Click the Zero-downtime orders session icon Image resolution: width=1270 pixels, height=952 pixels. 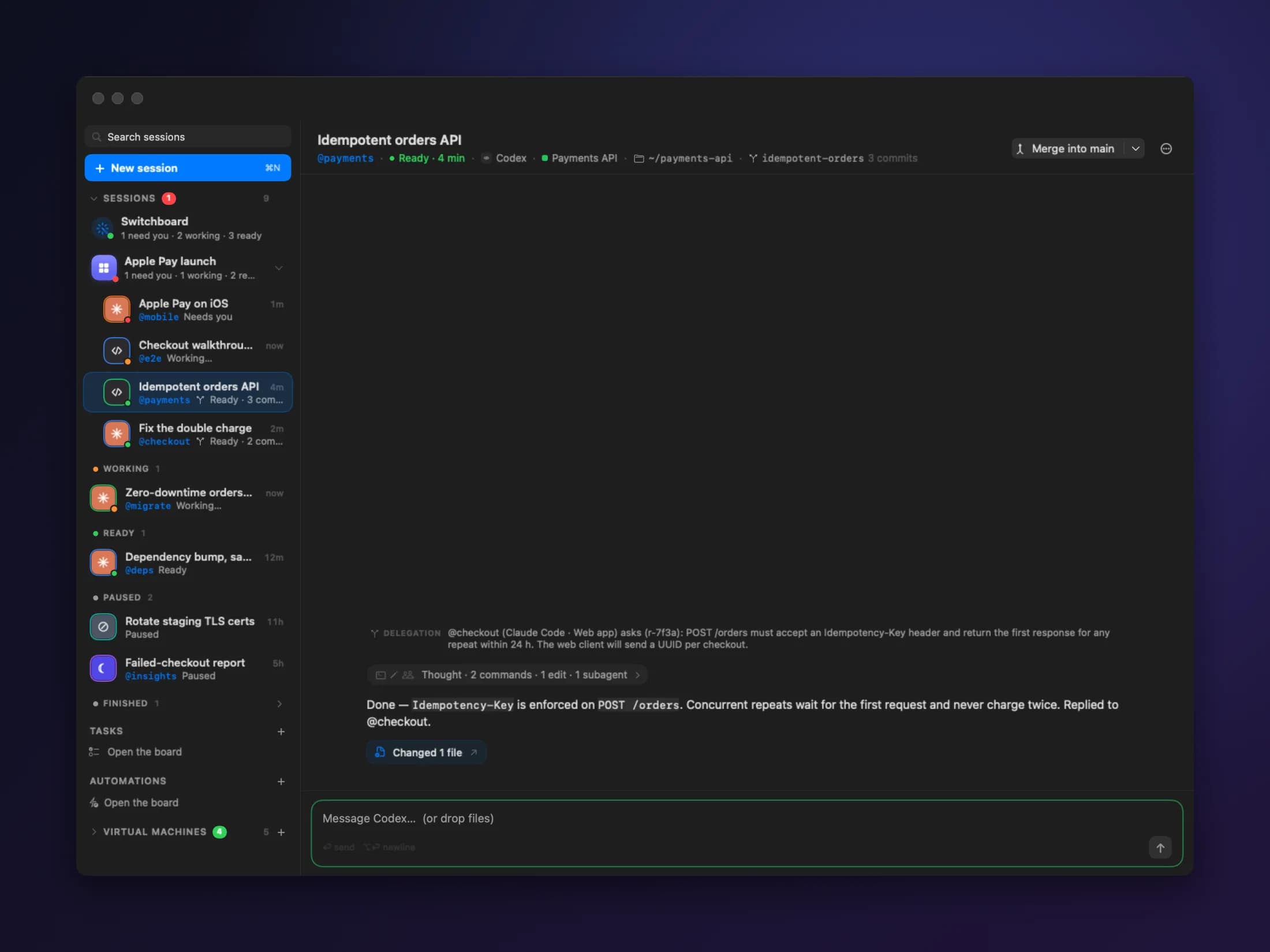click(x=103, y=498)
